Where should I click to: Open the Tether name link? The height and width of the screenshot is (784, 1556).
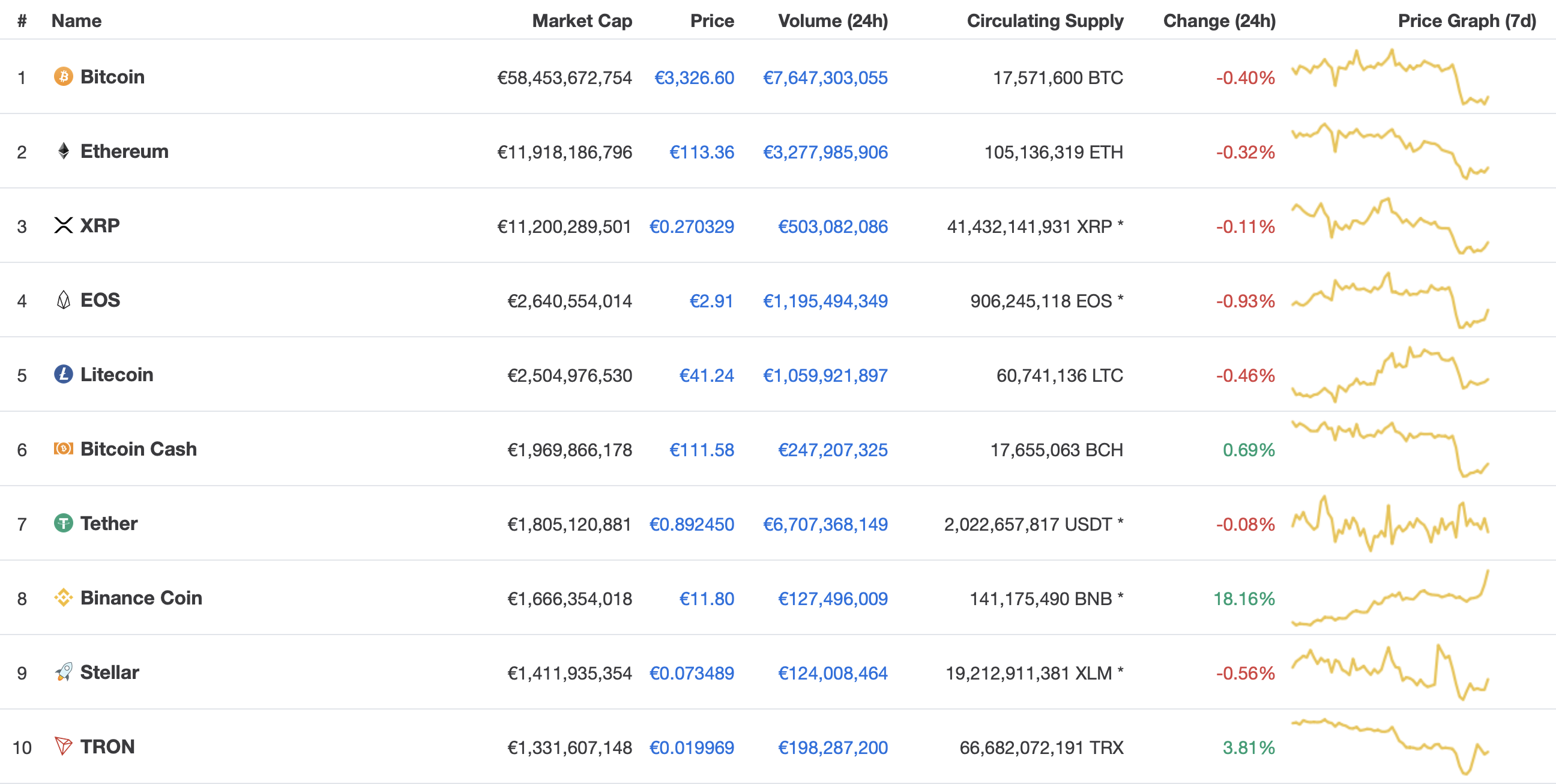[x=109, y=523]
